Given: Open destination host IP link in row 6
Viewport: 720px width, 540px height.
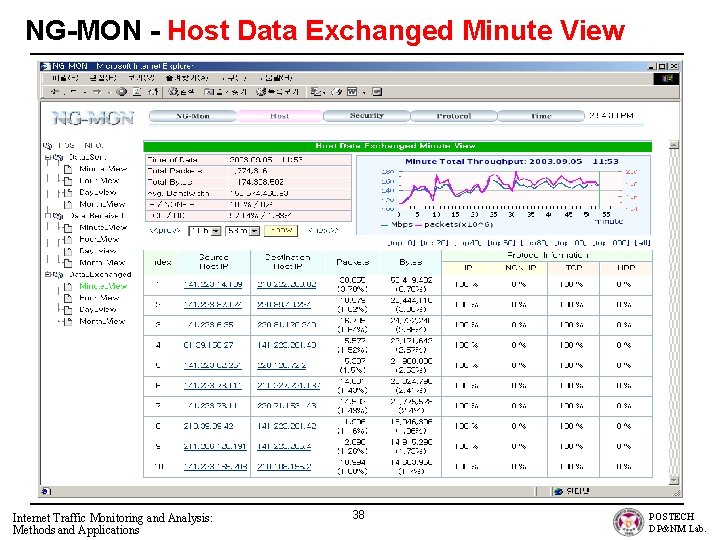Looking at the screenshot, I should (x=288, y=386).
